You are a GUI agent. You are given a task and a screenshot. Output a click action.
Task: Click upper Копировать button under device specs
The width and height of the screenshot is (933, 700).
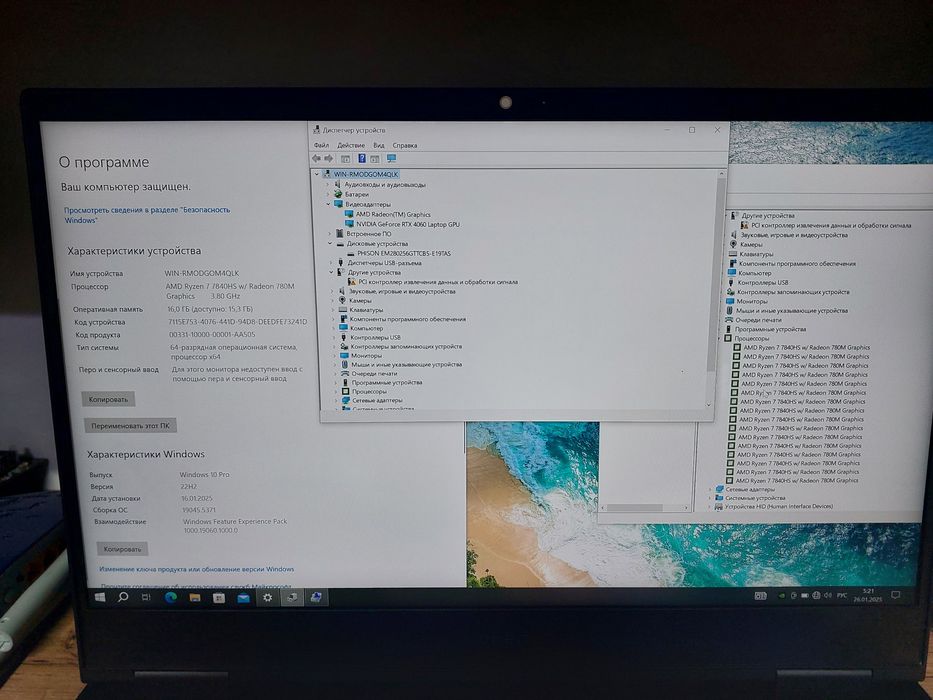[108, 399]
